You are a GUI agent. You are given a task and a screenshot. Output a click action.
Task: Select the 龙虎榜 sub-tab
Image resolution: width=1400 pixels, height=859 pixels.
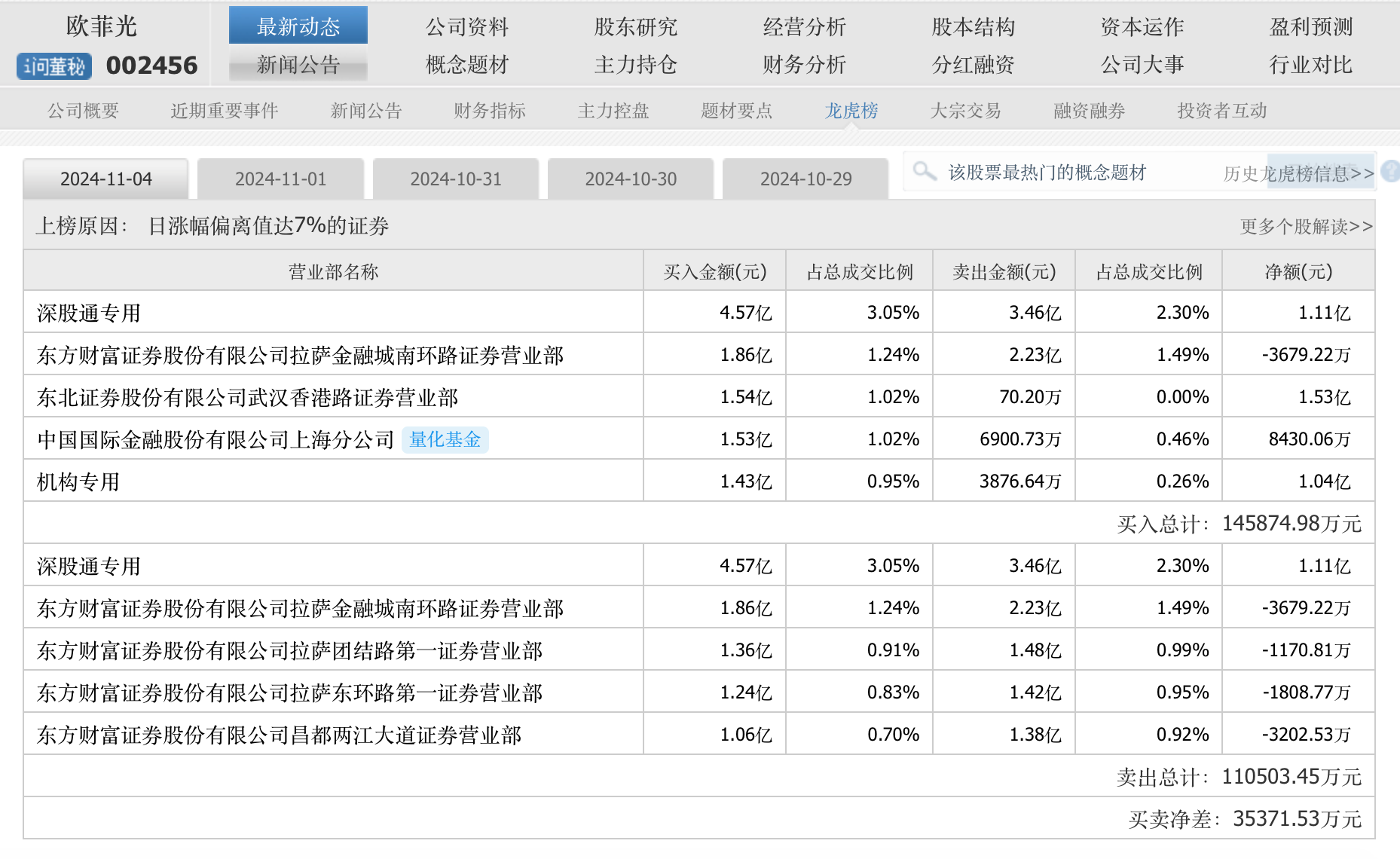[851, 111]
